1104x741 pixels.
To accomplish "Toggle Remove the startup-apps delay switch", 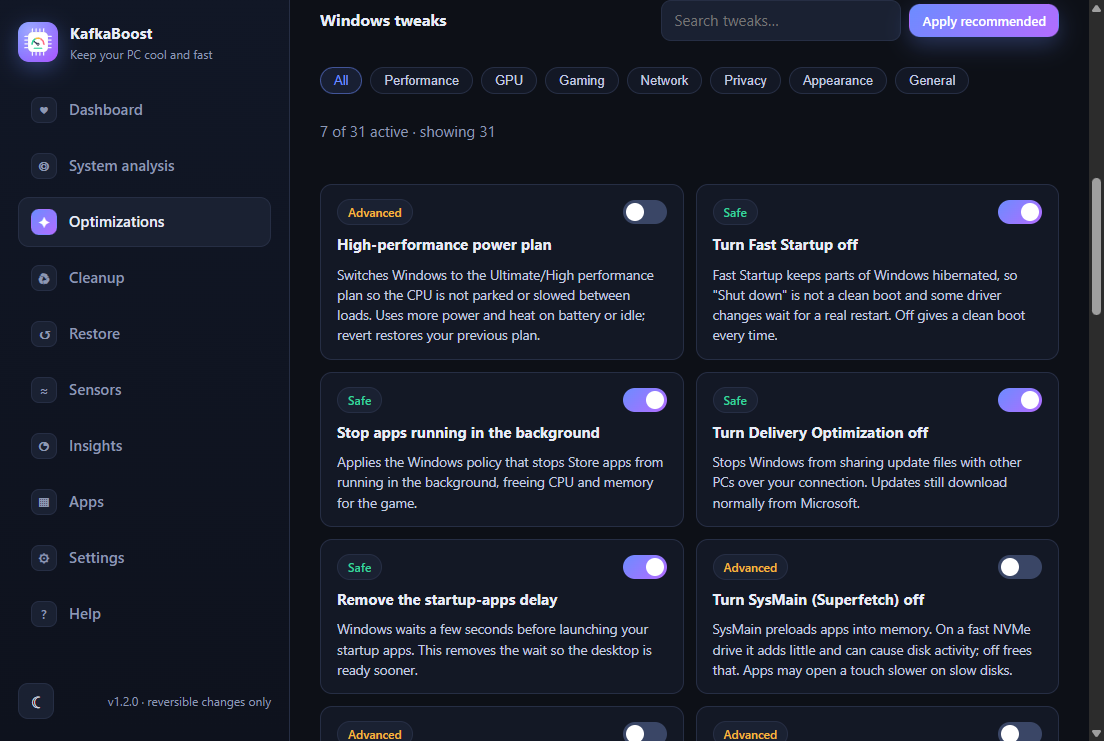I will coord(644,567).
